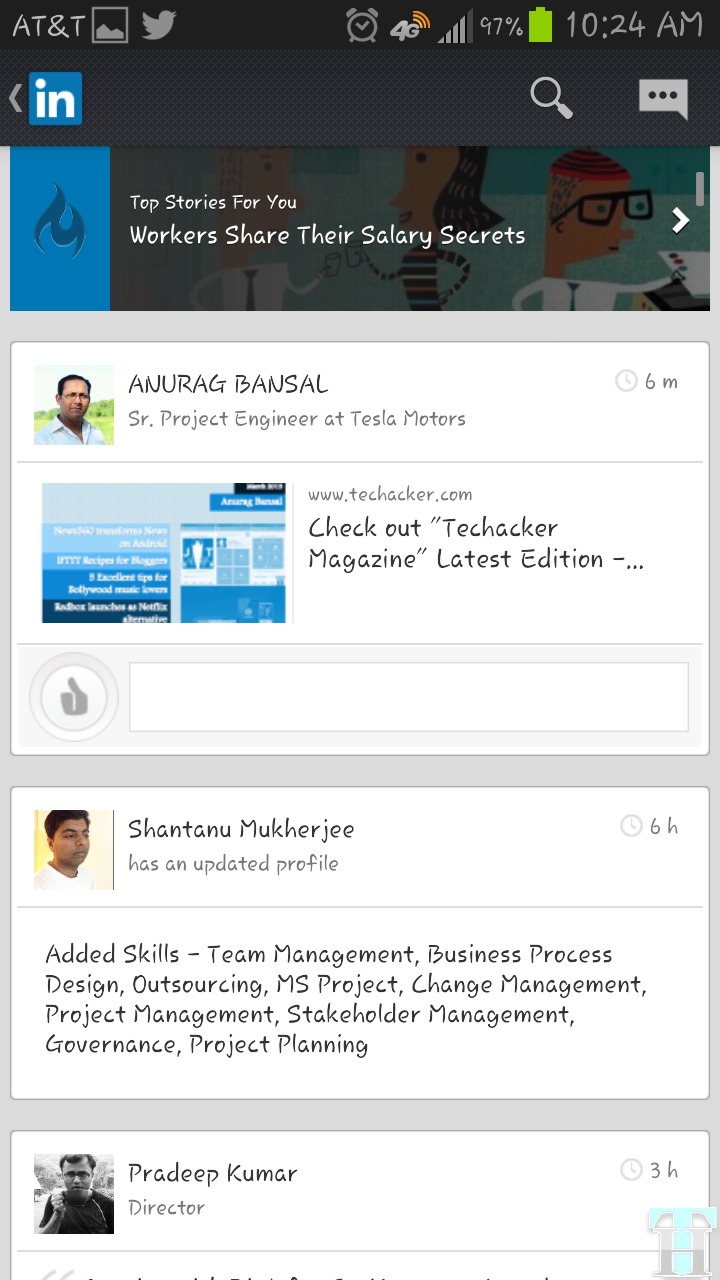Tap the picture notification icon in status bar
Screen dimensions: 720x1280
click(x=110, y=25)
